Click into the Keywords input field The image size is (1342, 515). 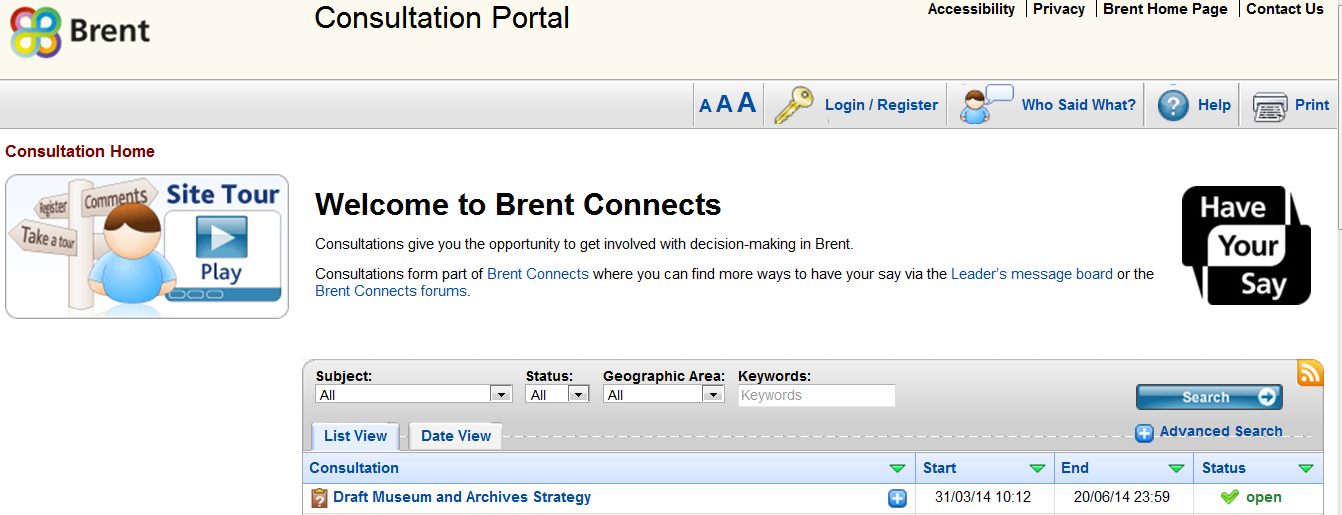coord(816,395)
